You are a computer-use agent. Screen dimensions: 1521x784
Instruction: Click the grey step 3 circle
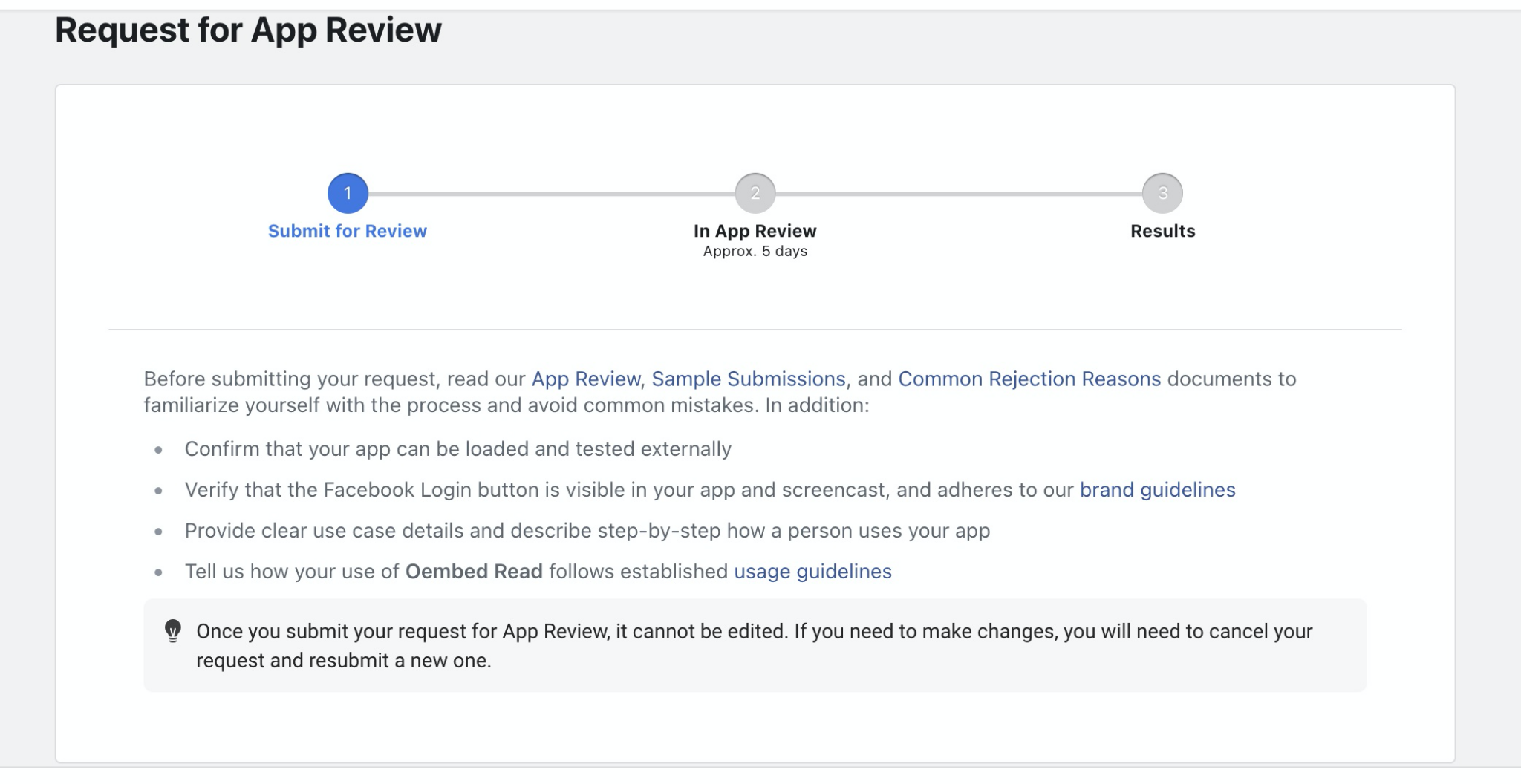click(x=1162, y=192)
